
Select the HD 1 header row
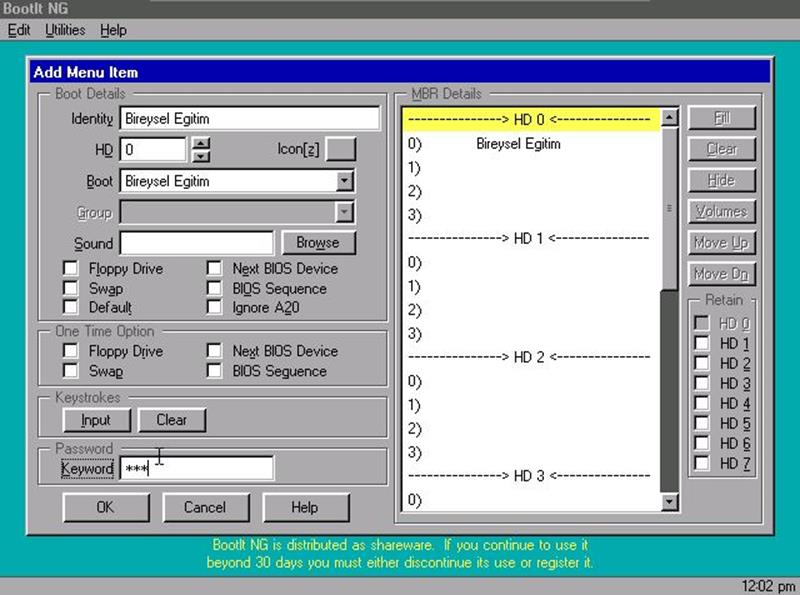pos(531,238)
